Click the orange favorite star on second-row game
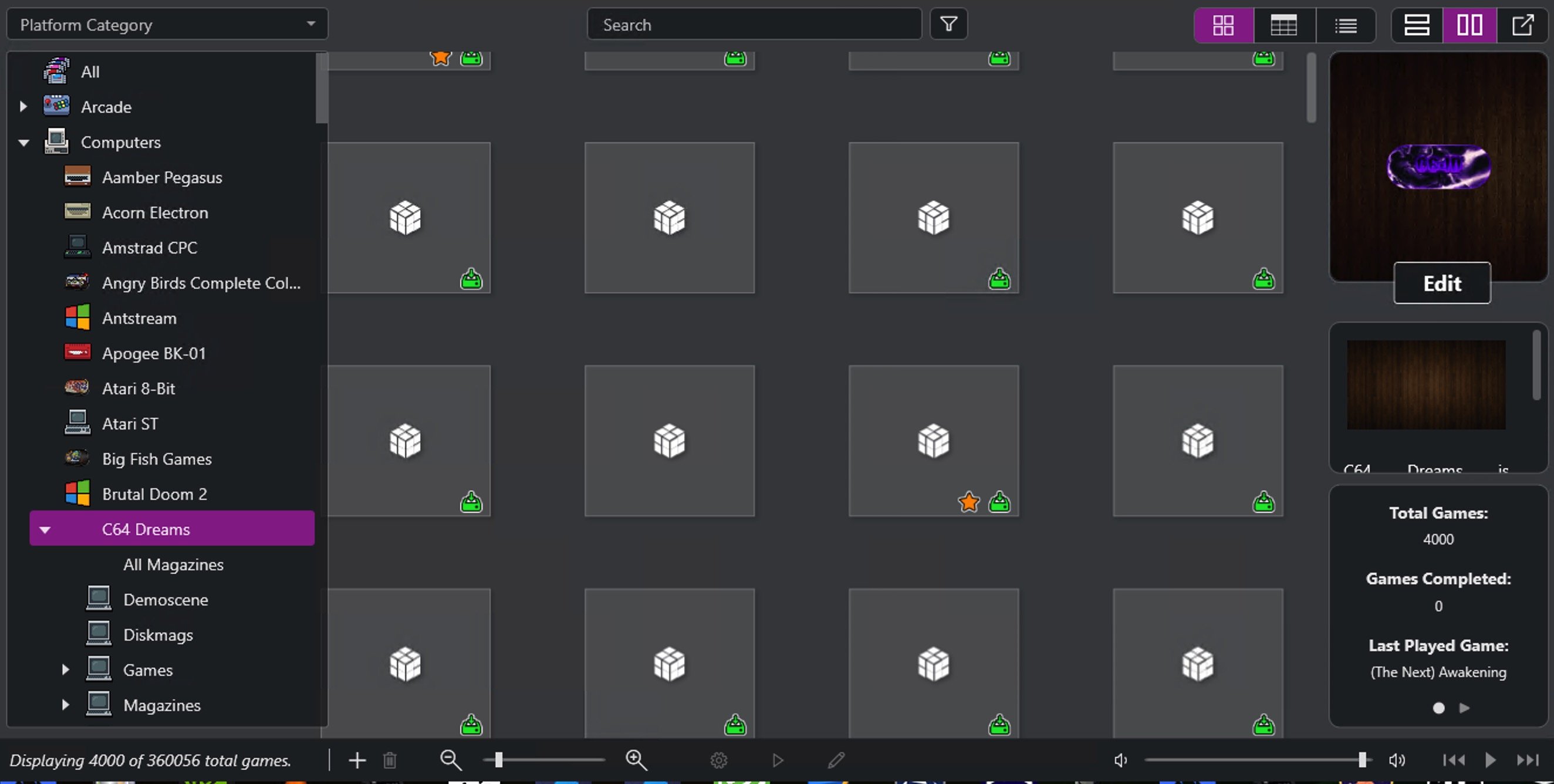 pyautogui.click(x=969, y=502)
